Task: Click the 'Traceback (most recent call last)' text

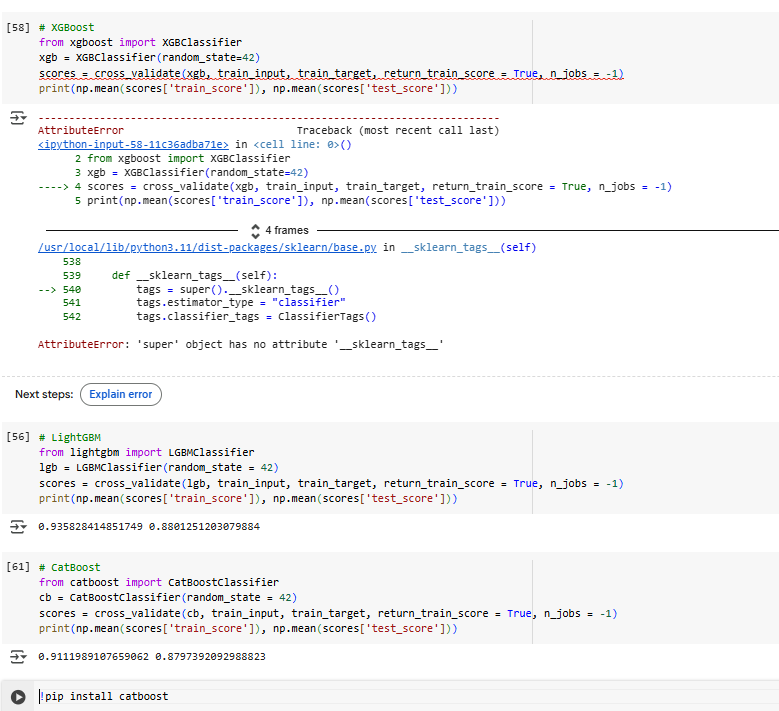Action: [x=398, y=131]
